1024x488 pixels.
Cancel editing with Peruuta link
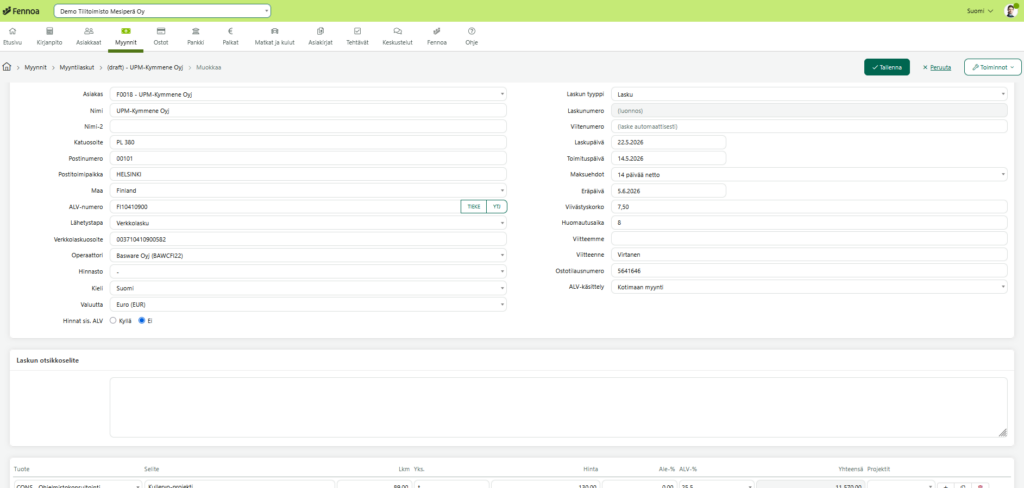[936, 67]
